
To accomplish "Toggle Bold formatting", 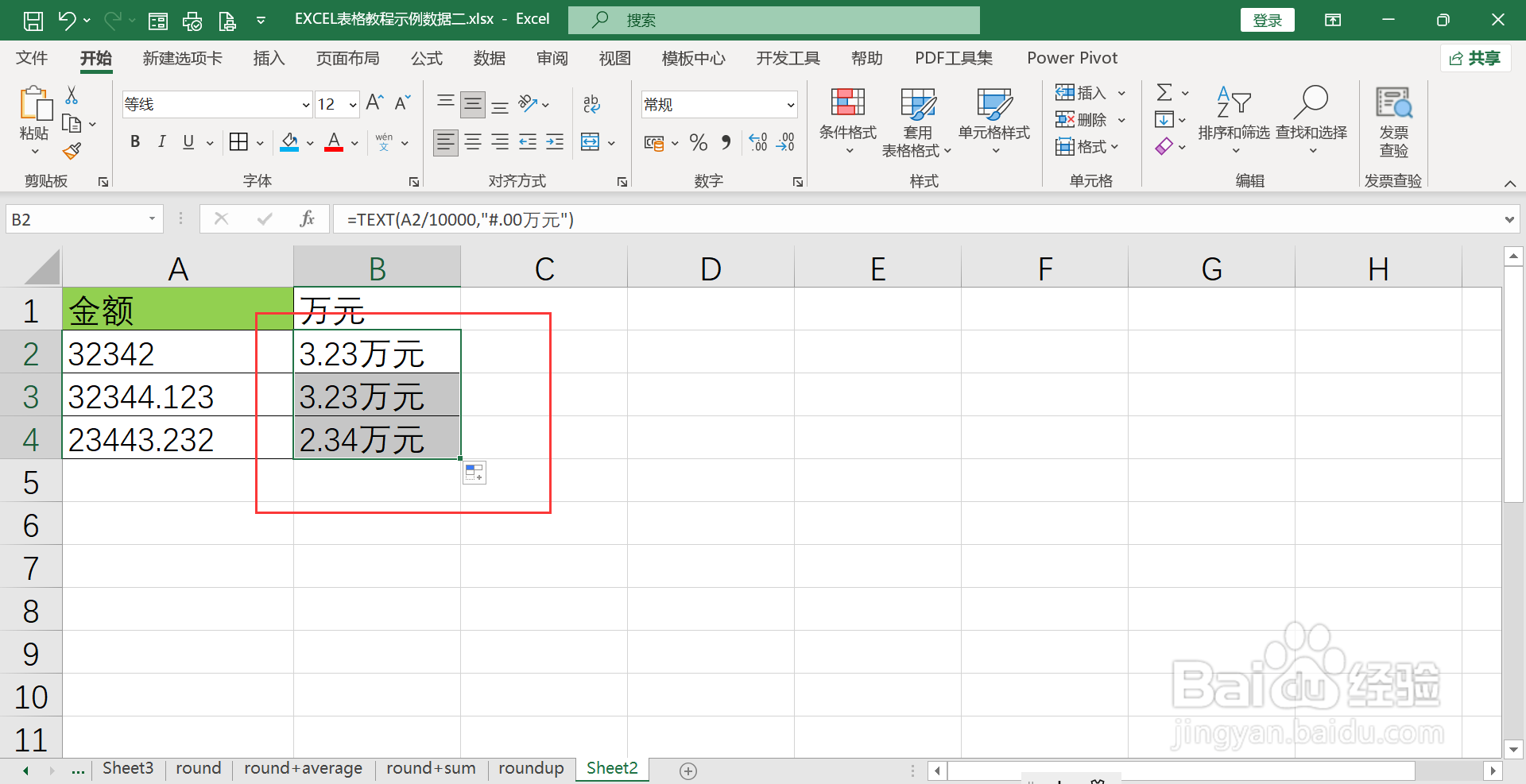I will (135, 142).
